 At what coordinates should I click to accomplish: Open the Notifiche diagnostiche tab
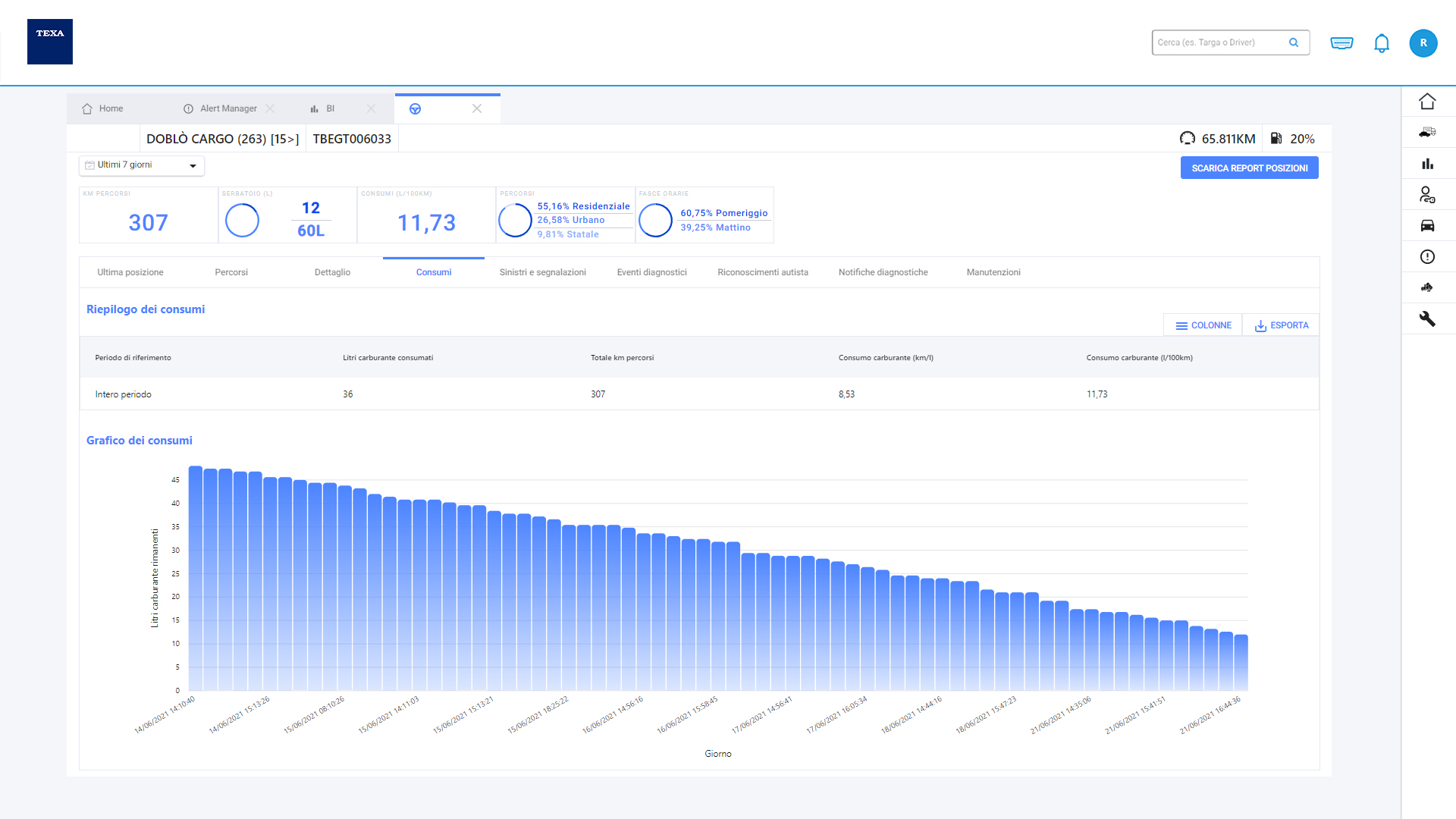(883, 272)
